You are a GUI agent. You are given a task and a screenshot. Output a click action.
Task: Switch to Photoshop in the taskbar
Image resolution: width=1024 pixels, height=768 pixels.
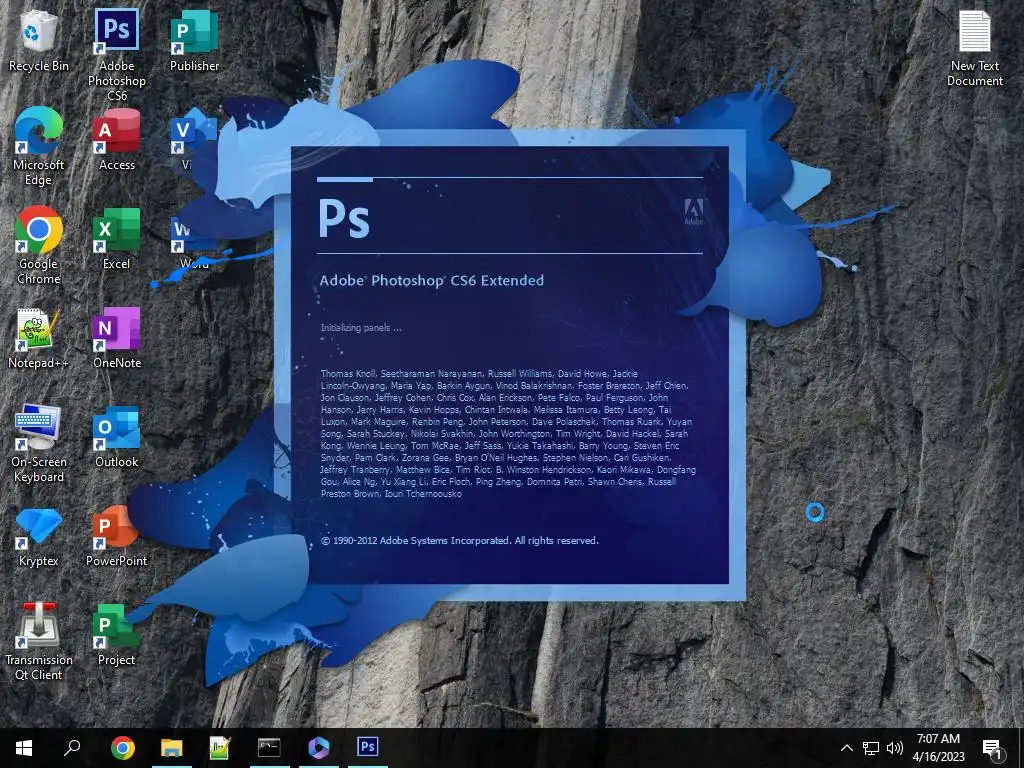pyautogui.click(x=368, y=748)
